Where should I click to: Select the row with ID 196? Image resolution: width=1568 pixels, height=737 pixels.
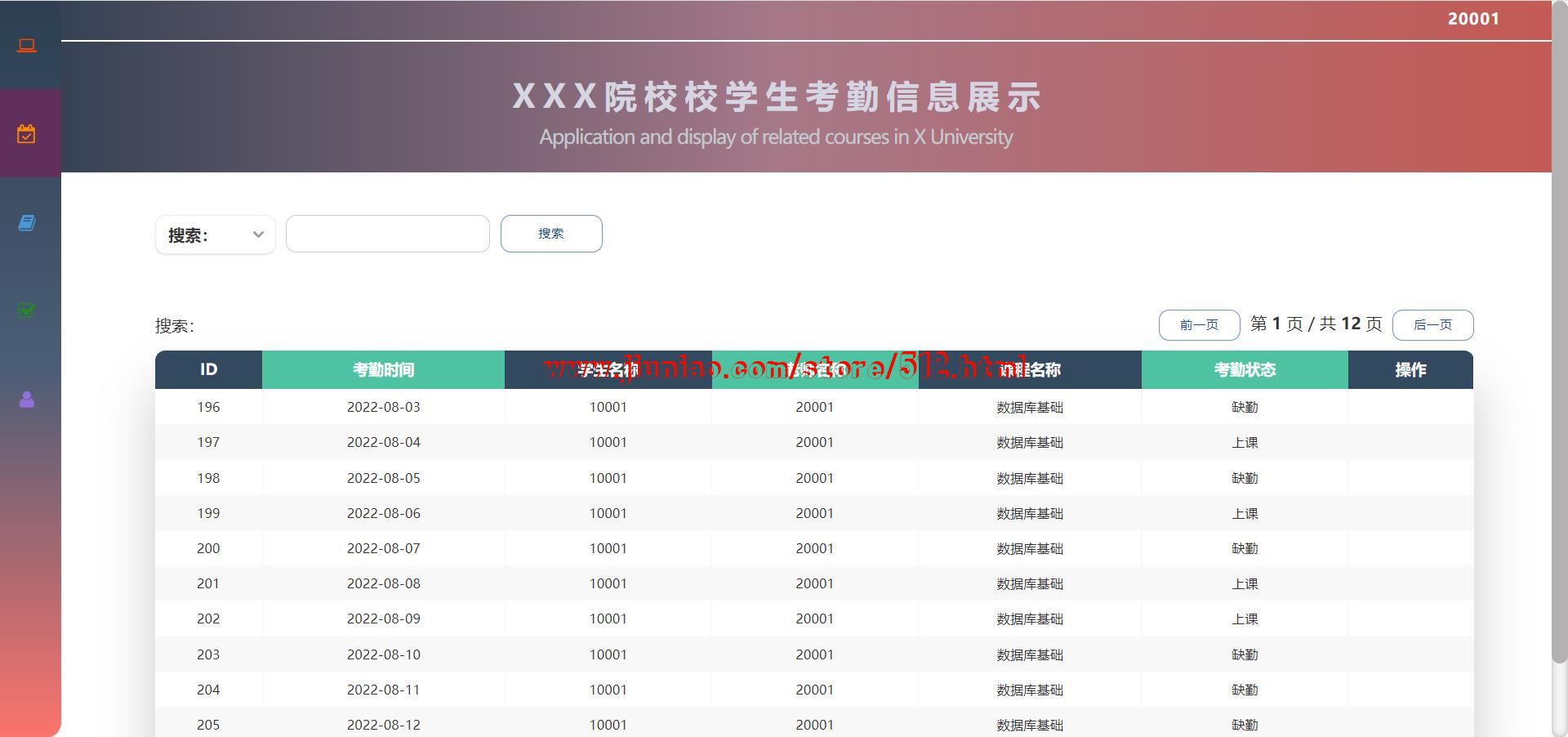tap(208, 407)
